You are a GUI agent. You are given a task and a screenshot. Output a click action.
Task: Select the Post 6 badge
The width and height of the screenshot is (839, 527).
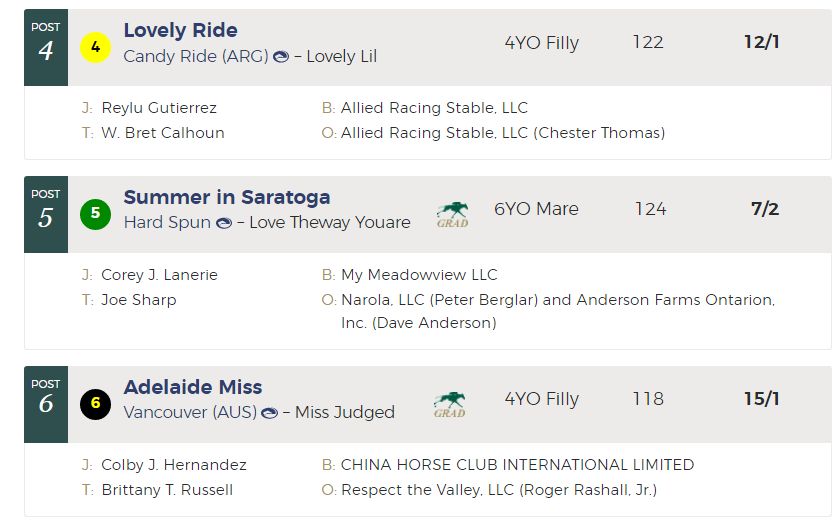coord(46,404)
